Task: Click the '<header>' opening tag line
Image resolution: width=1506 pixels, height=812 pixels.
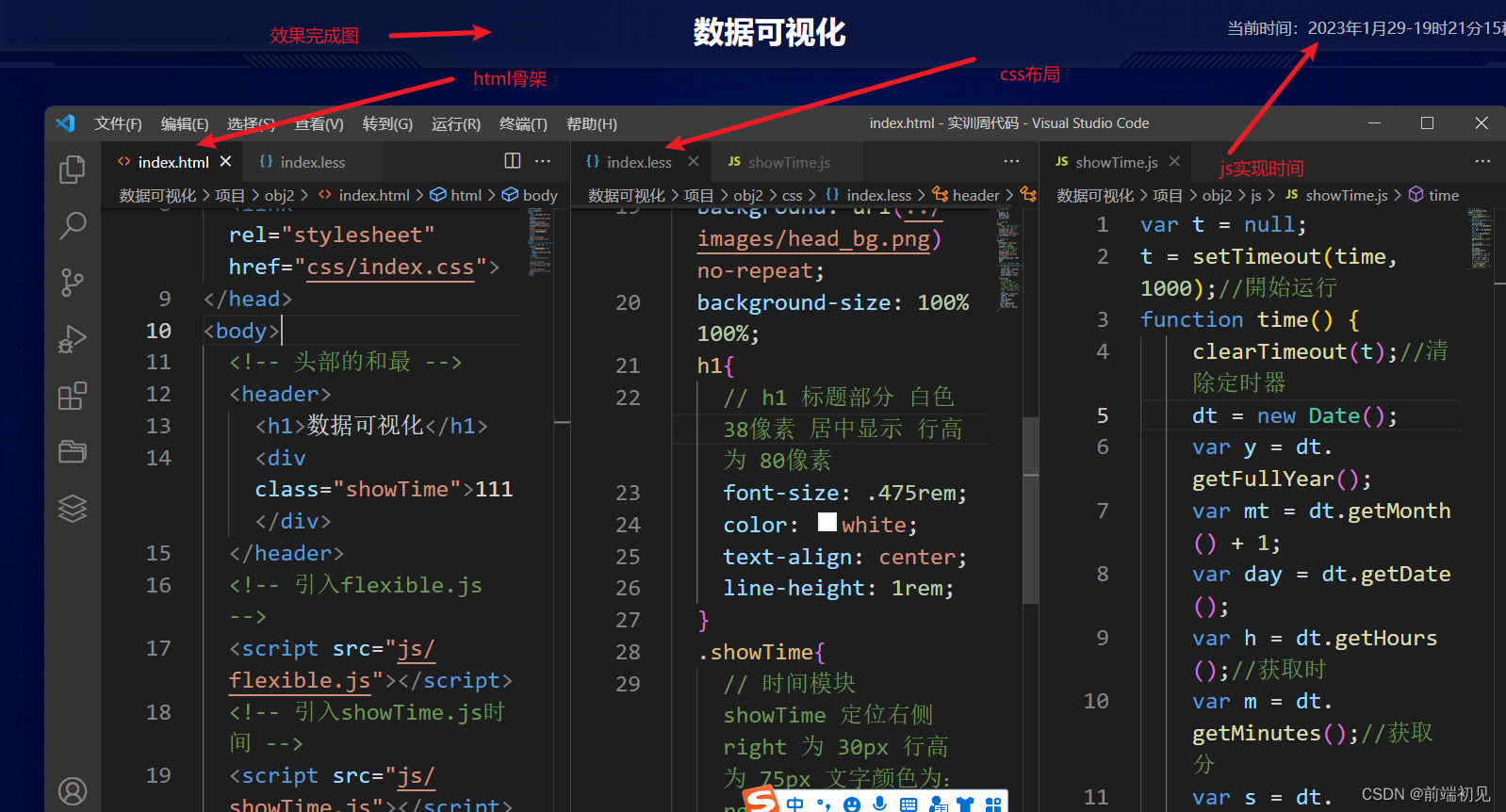Action: (x=280, y=394)
